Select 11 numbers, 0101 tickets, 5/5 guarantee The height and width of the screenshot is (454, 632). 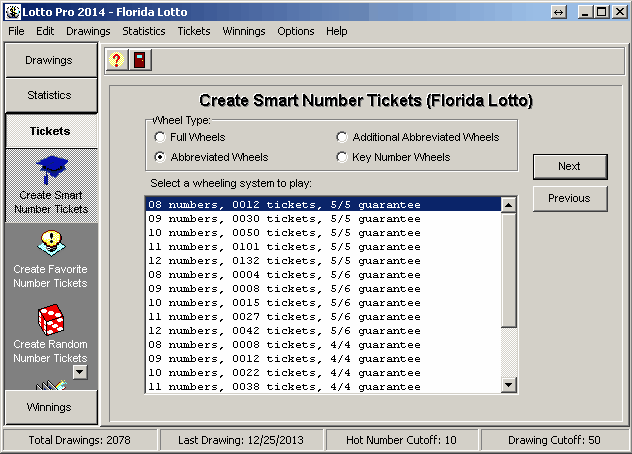(323, 247)
